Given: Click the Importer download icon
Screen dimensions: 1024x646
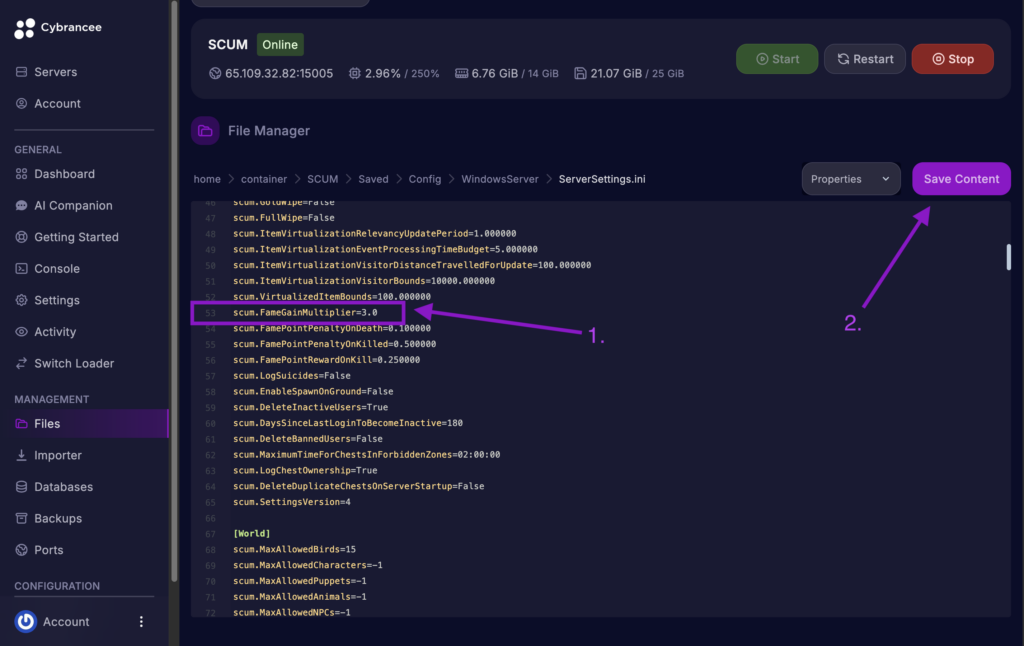Looking at the screenshot, I should [x=22, y=455].
